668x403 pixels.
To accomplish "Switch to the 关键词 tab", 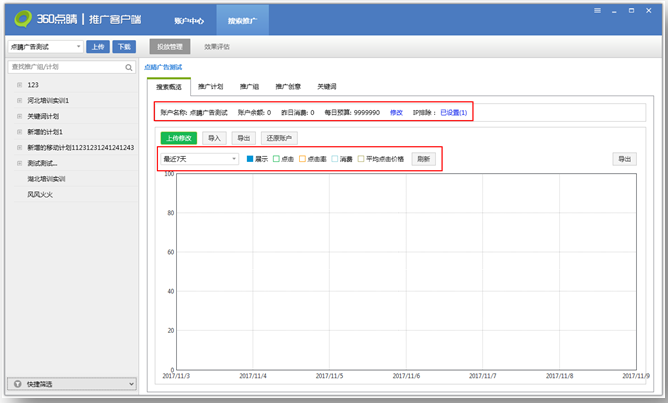I will 328,87.
